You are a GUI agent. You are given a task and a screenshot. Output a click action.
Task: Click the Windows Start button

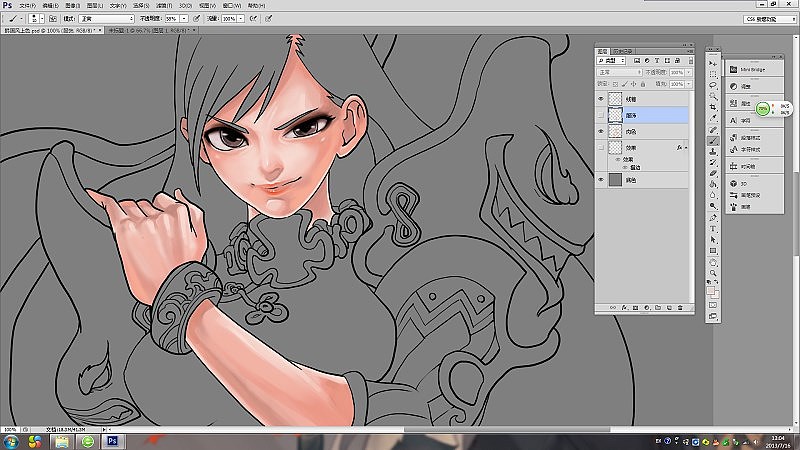10,440
